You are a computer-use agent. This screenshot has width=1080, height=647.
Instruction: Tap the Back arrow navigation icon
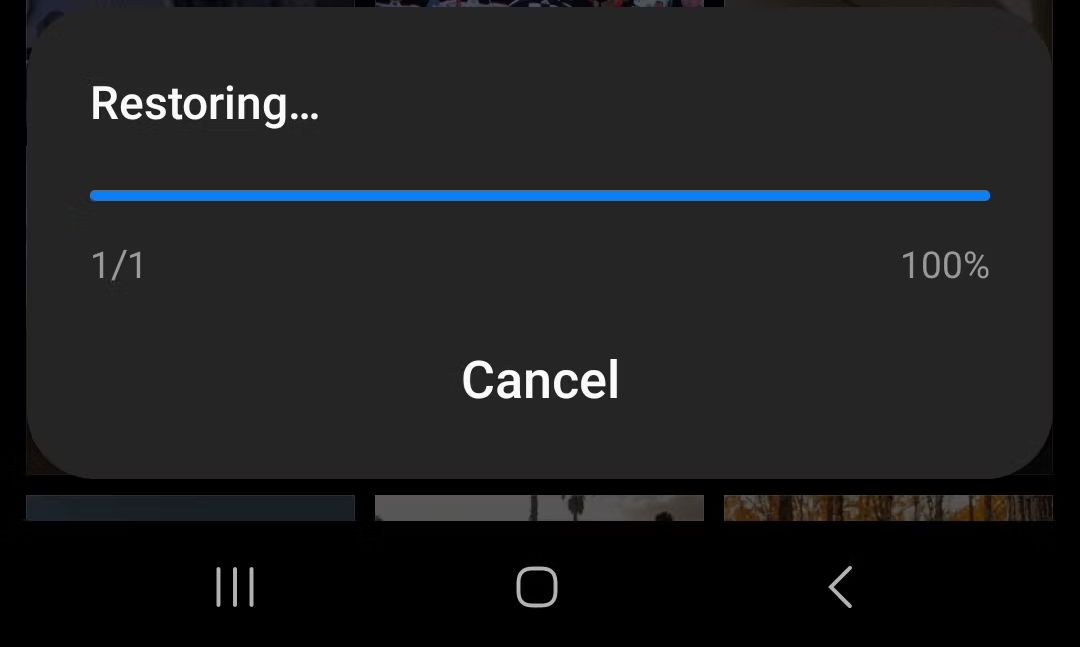tap(840, 587)
